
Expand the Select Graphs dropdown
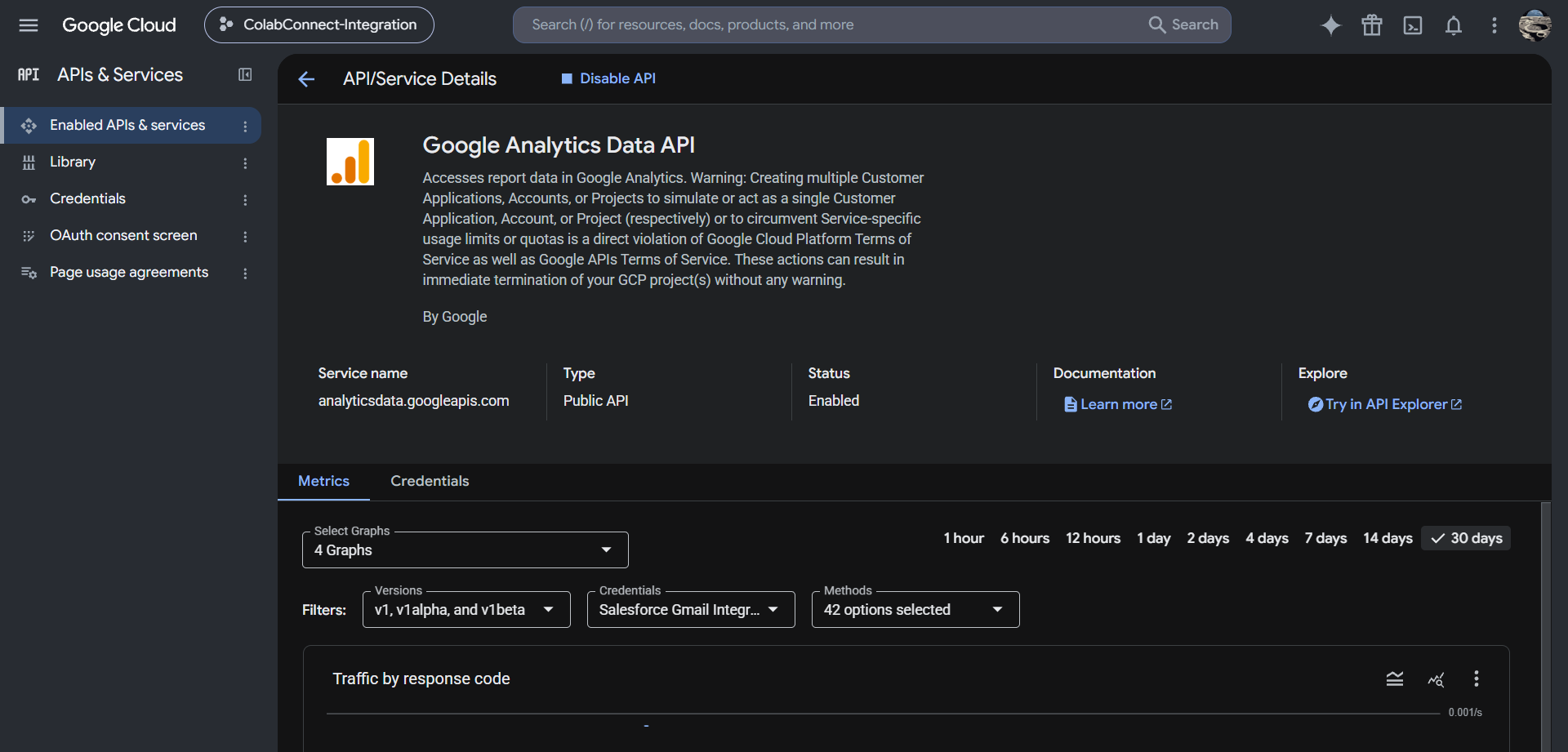[x=465, y=550]
